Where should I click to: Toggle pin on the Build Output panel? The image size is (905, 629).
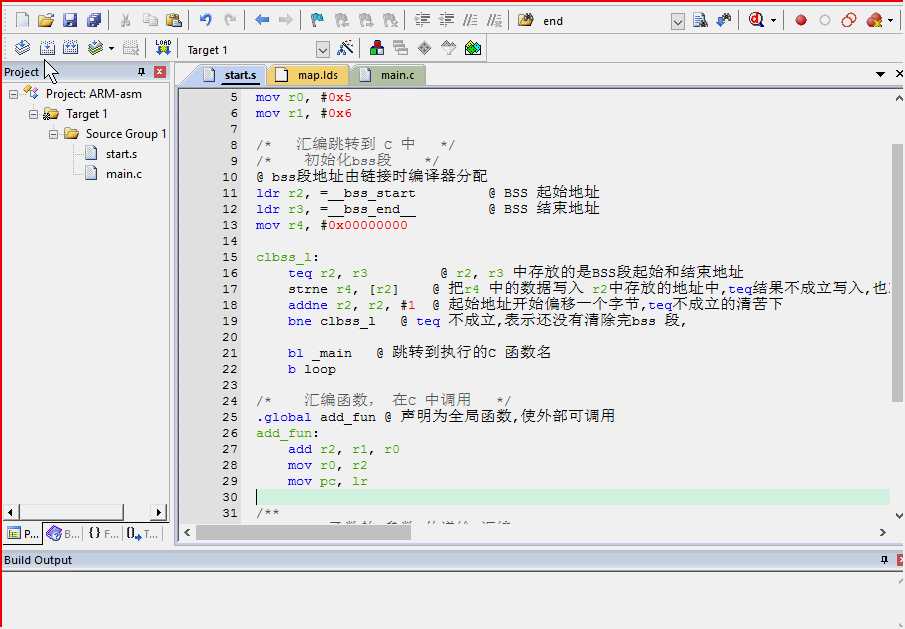tap(884, 560)
